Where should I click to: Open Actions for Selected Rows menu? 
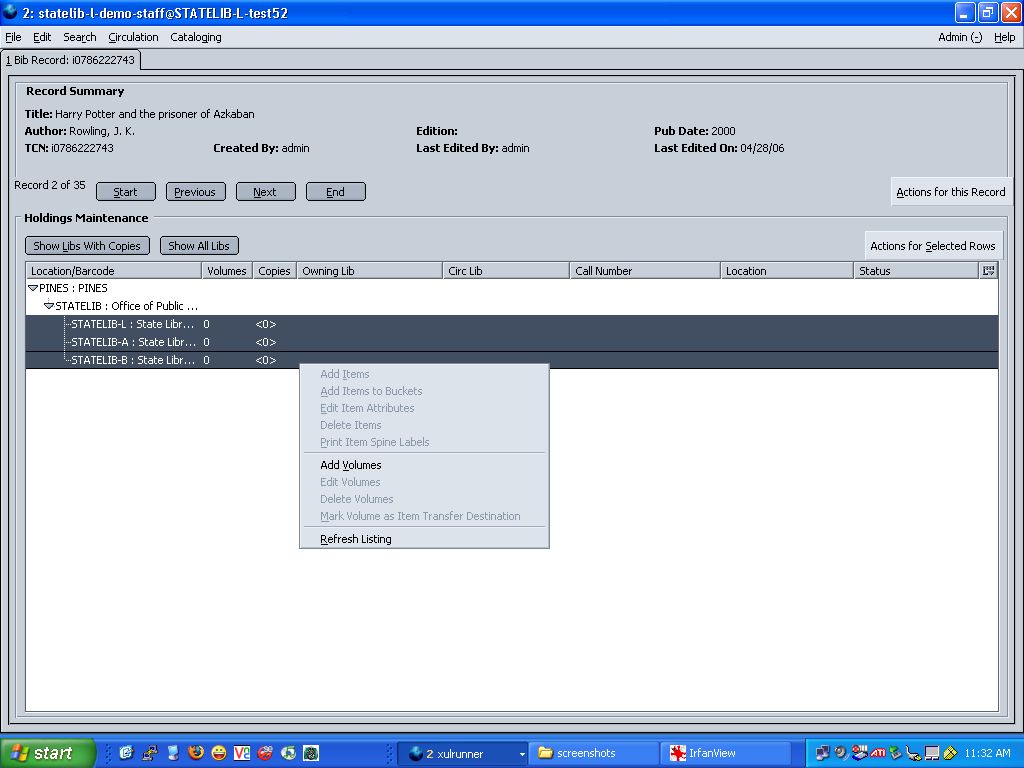[x=933, y=246]
